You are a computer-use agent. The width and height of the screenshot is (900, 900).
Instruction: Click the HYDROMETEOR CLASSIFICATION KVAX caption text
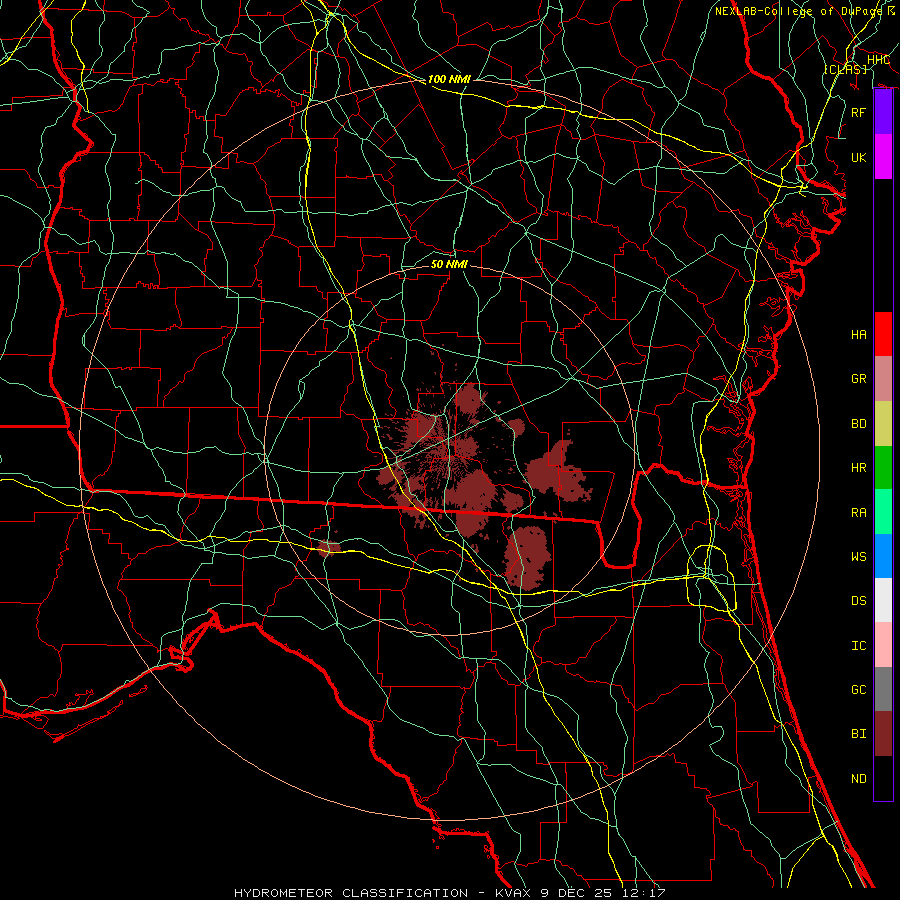pos(449,893)
